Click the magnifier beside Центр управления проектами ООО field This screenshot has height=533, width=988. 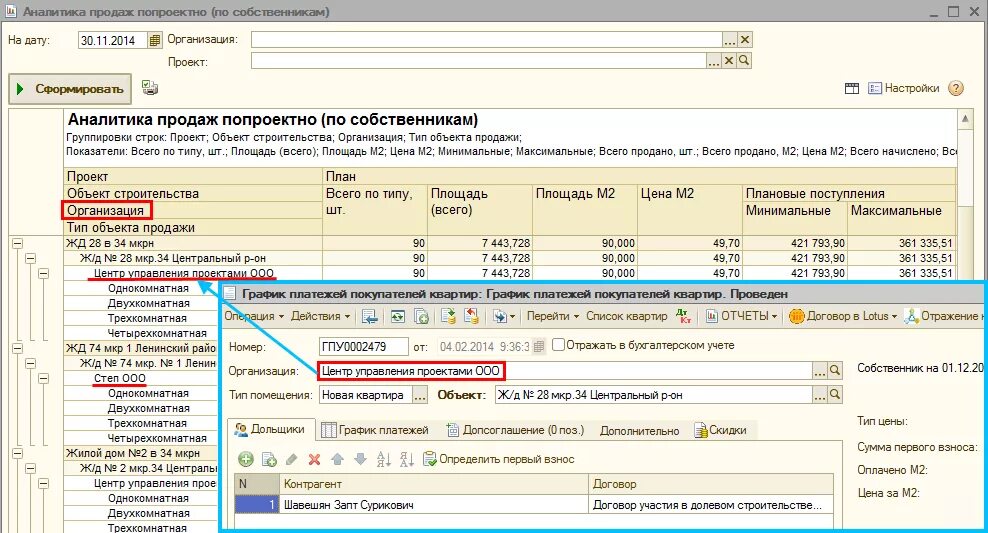835,370
